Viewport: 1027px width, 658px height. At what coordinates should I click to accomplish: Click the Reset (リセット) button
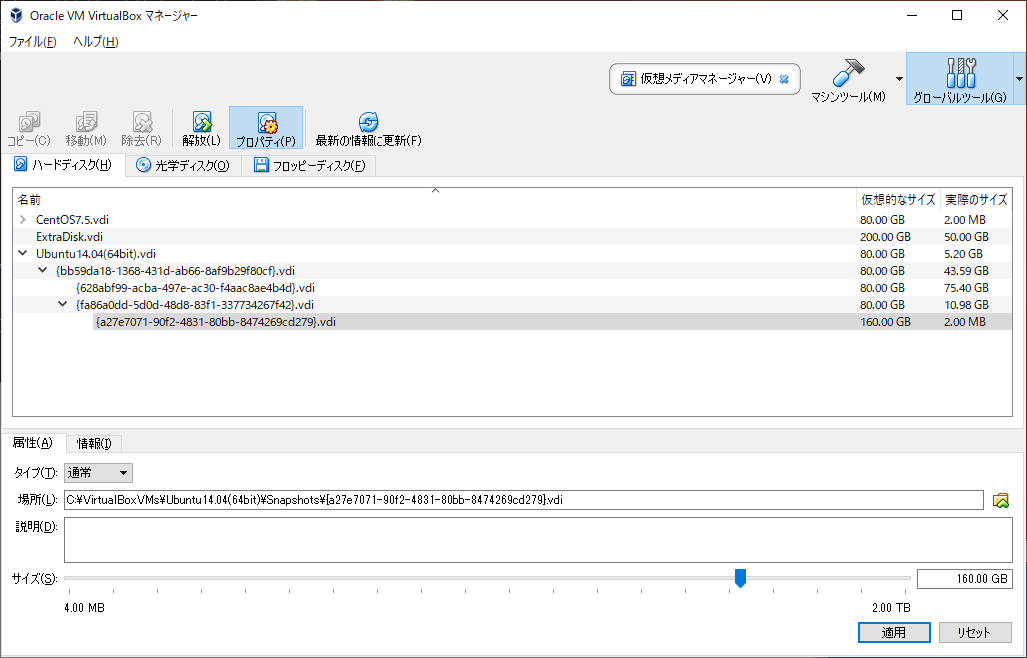click(x=975, y=633)
